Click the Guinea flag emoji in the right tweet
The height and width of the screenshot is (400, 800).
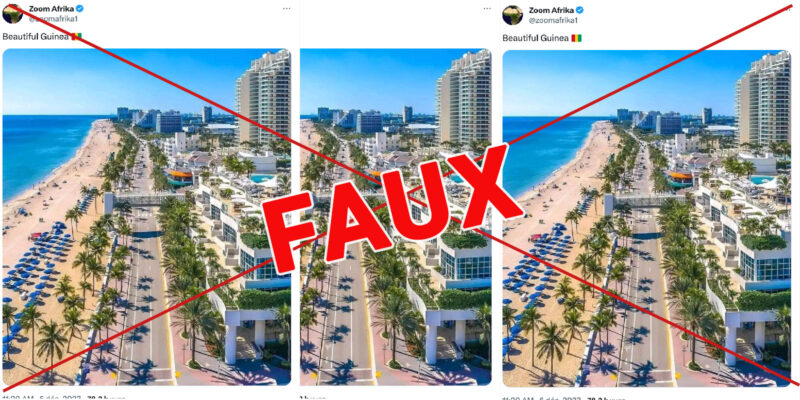pos(577,38)
